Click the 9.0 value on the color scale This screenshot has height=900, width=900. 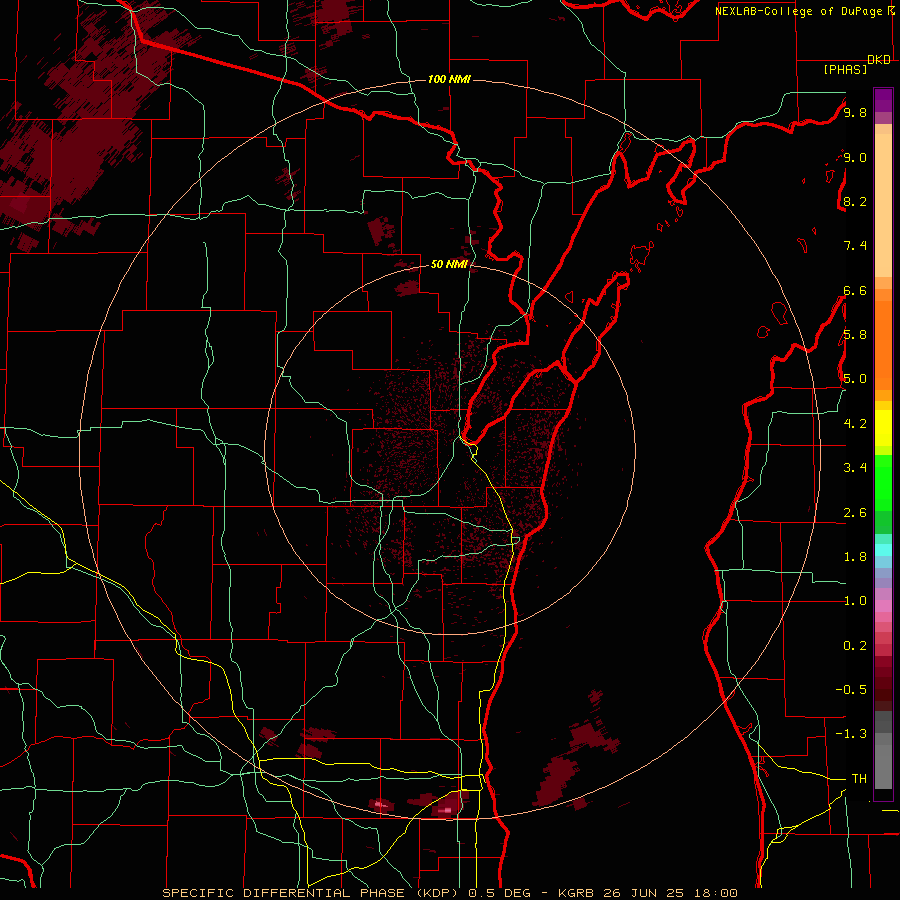pos(855,157)
